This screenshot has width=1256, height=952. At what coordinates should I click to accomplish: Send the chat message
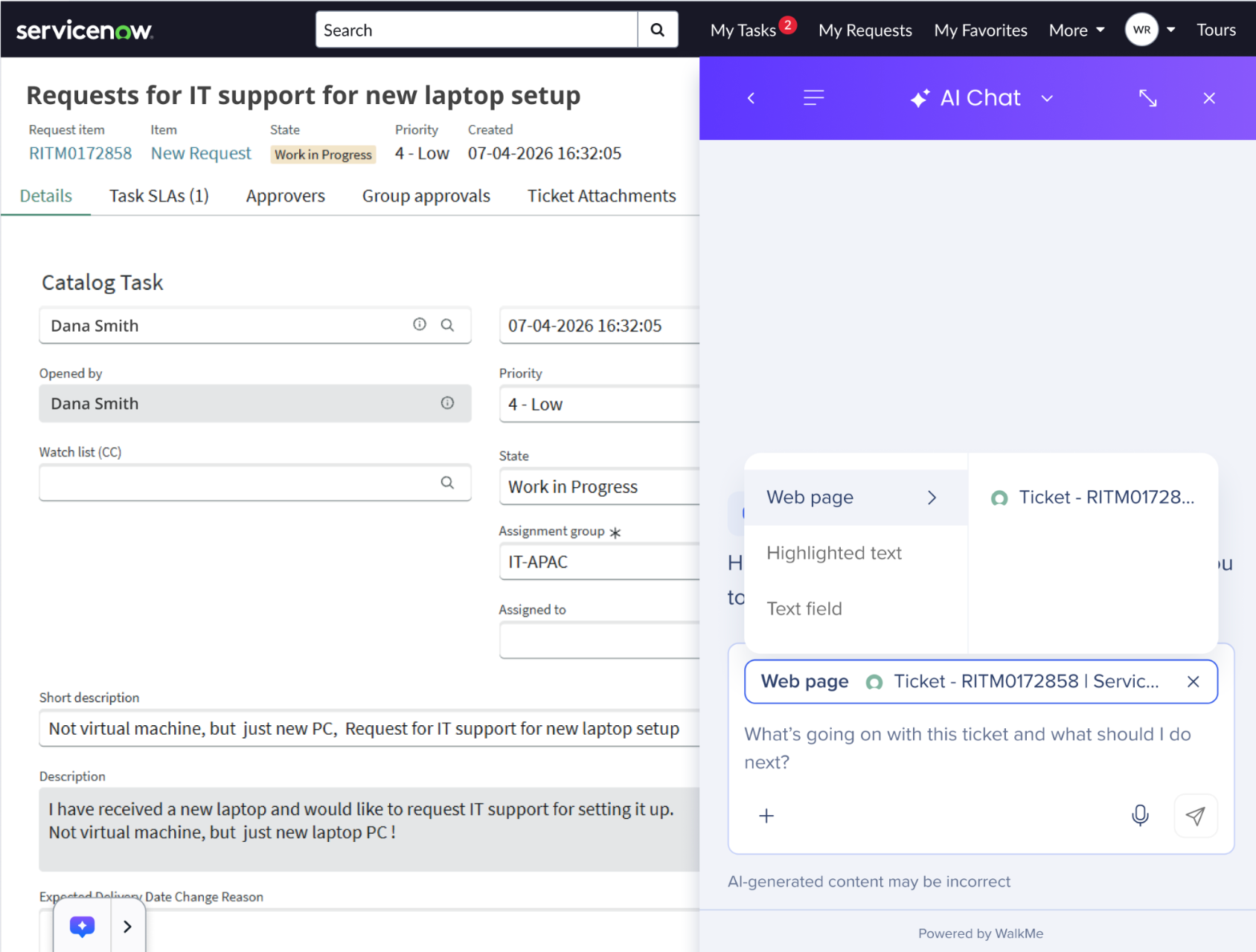[x=1196, y=816]
